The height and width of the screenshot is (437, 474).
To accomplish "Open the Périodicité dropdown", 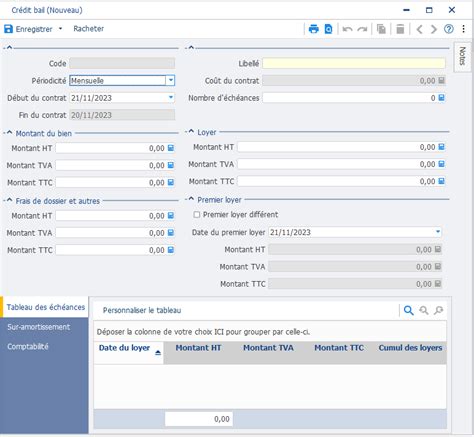I will point(171,80).
